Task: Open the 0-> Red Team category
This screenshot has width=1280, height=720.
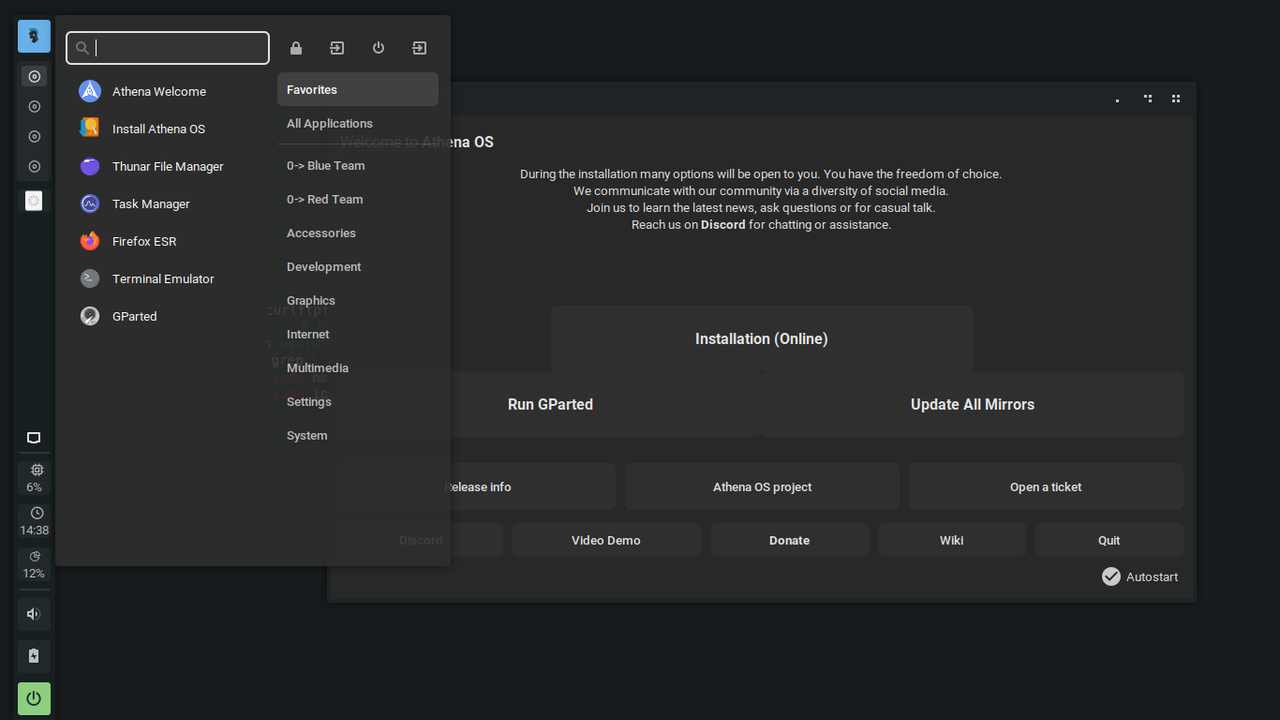Action: pos(358,199)
